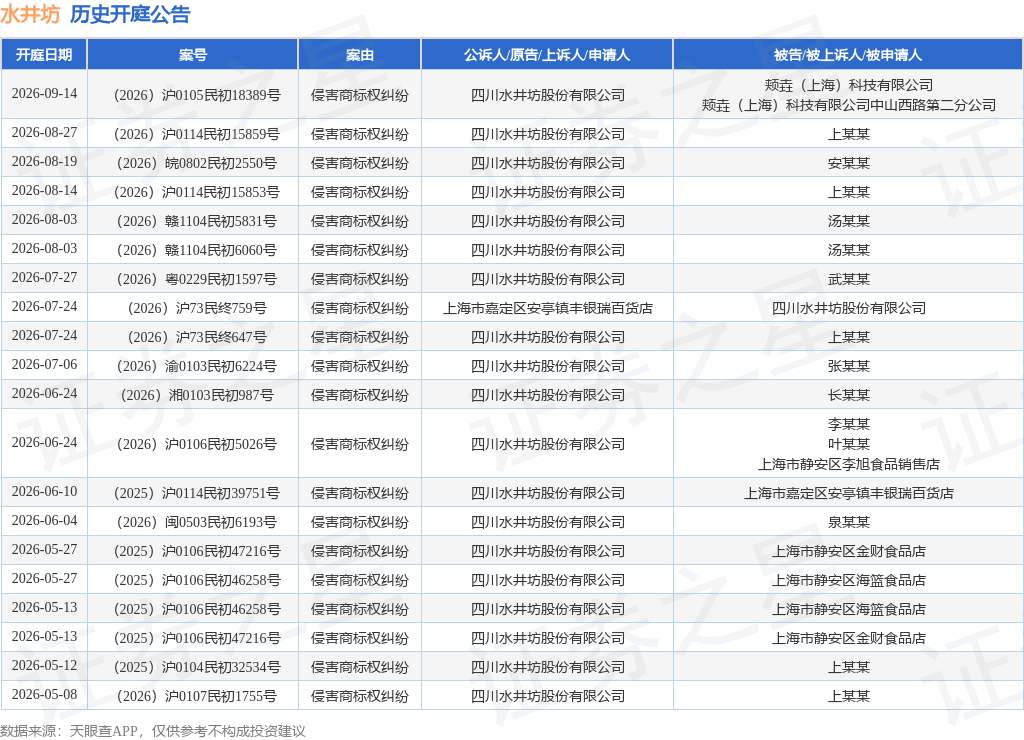The image size is (1024, 740).
Task: Click the 开庭日期 column header
Action: (x=44, y=55)
